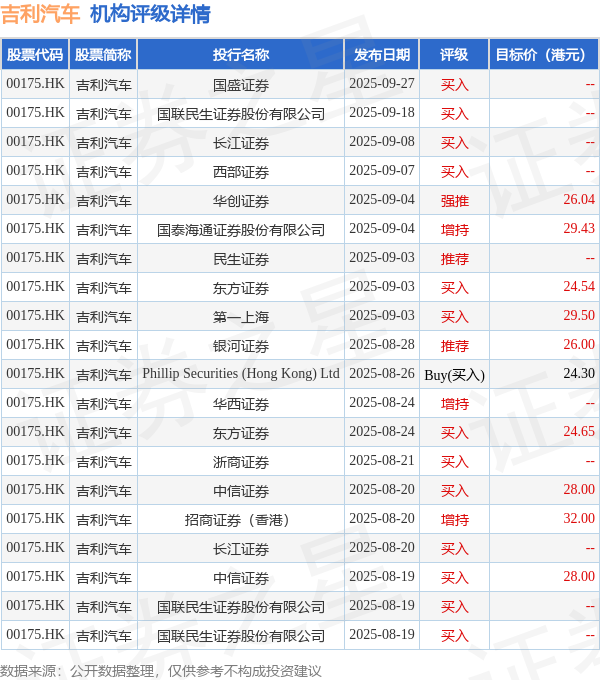Viewport: 600px width, 680px height.
Task: Click 买入 rating in 国盛证券 row
Action: click(455, 85)
